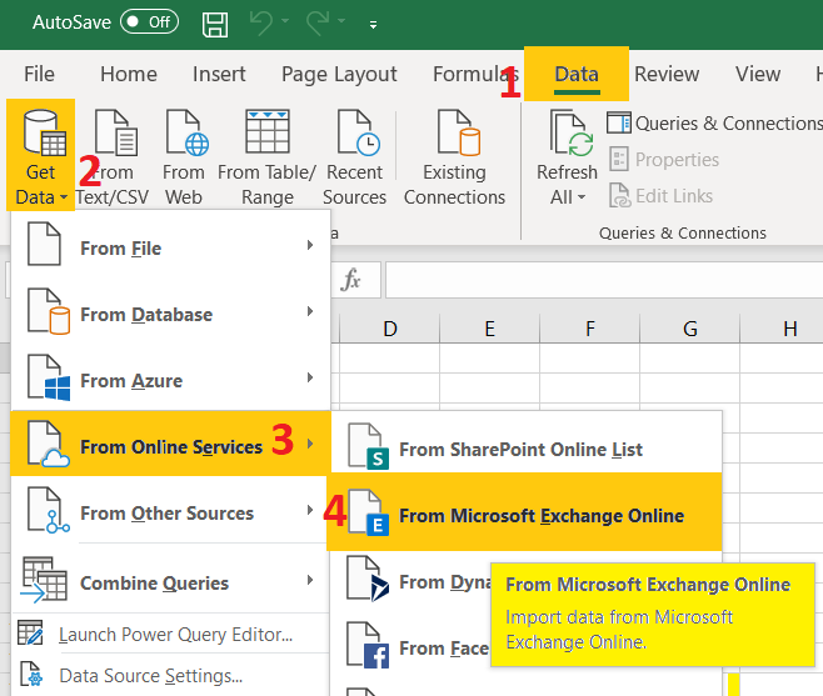
Task: Open the Undo history dropdown arrow
Action: point(285,21)
